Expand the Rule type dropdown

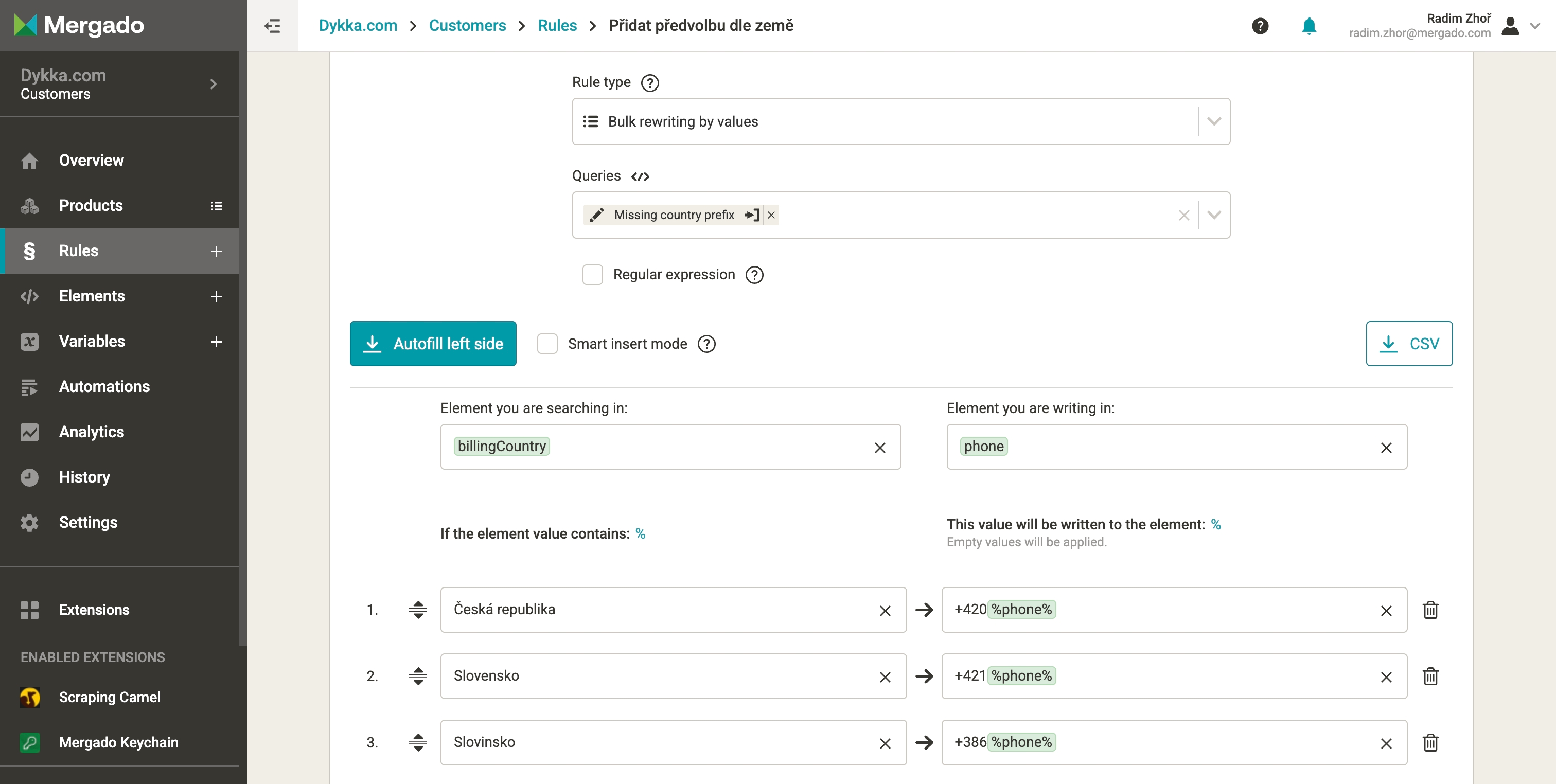point(1213,121)
